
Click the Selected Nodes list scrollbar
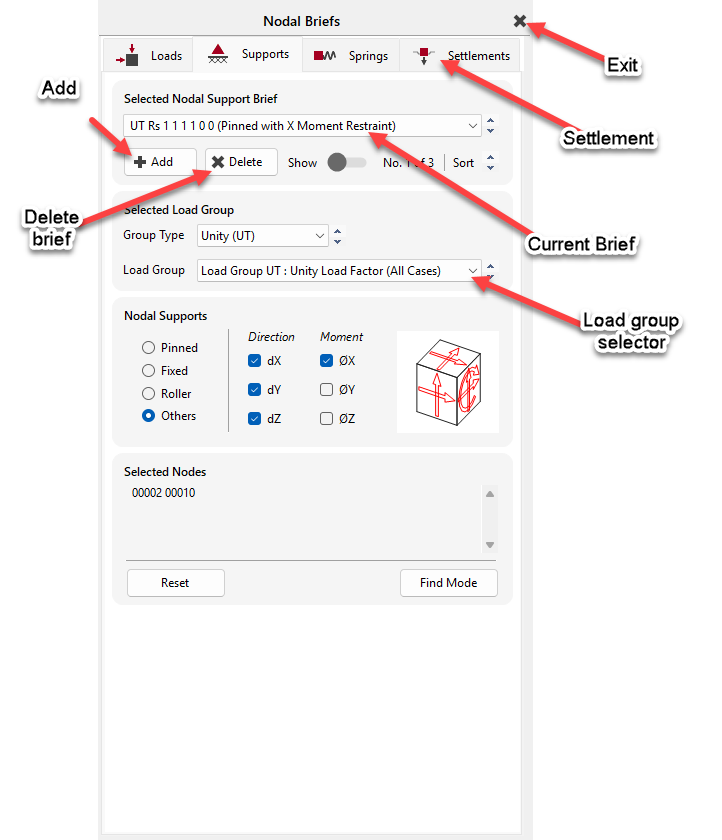[x=490, y=519]
